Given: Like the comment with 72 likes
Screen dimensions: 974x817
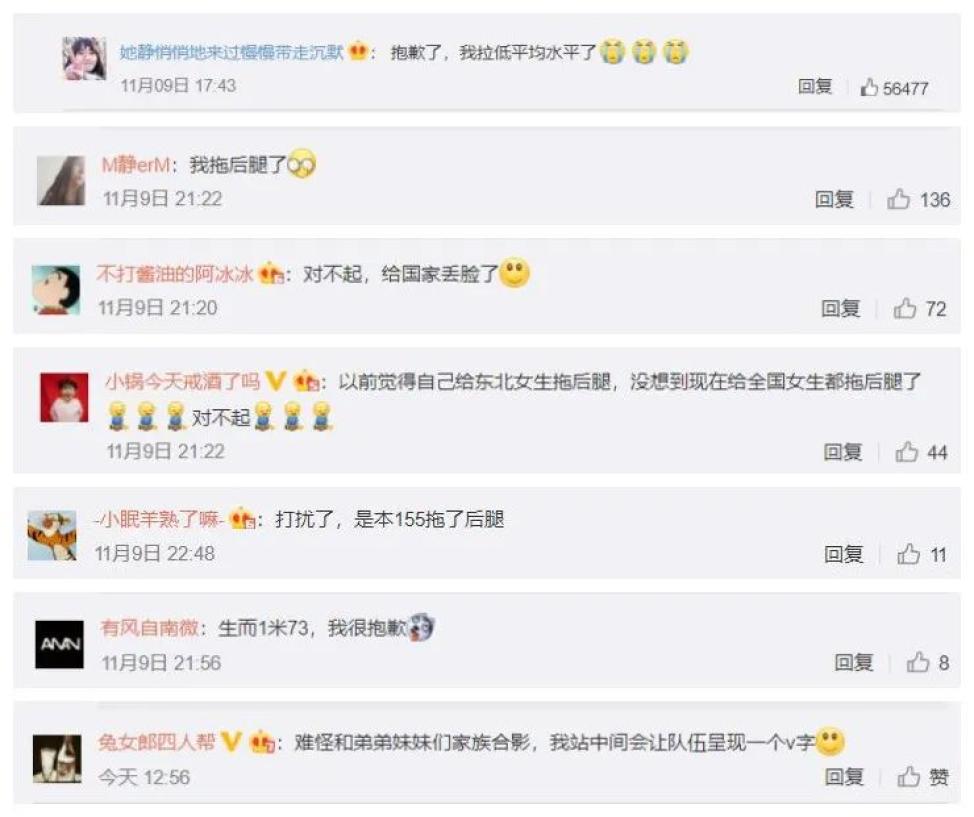Looking at the screenshot, I should tap(904, 308).
